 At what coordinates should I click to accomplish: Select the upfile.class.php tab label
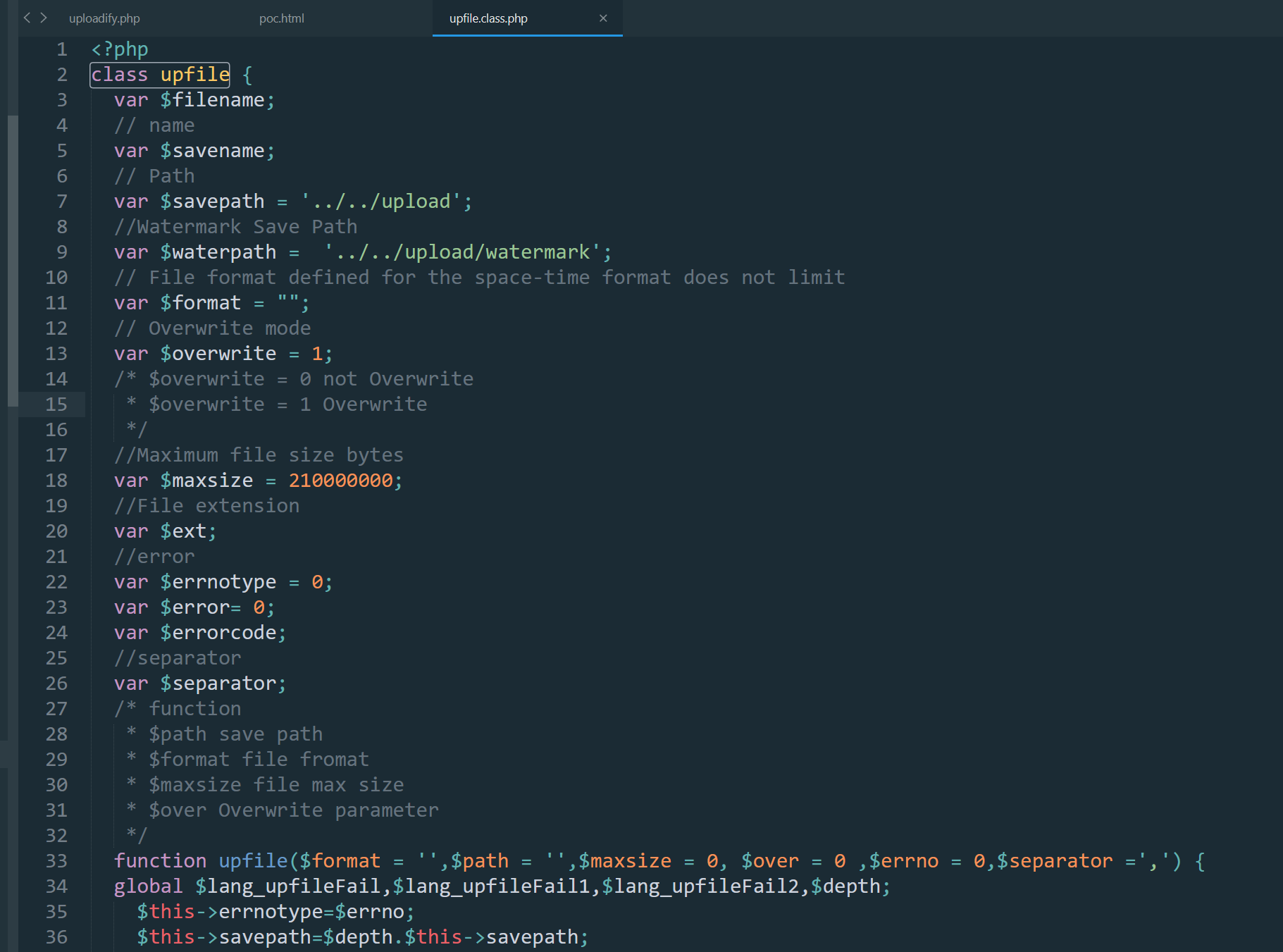[x=488, y=18]
